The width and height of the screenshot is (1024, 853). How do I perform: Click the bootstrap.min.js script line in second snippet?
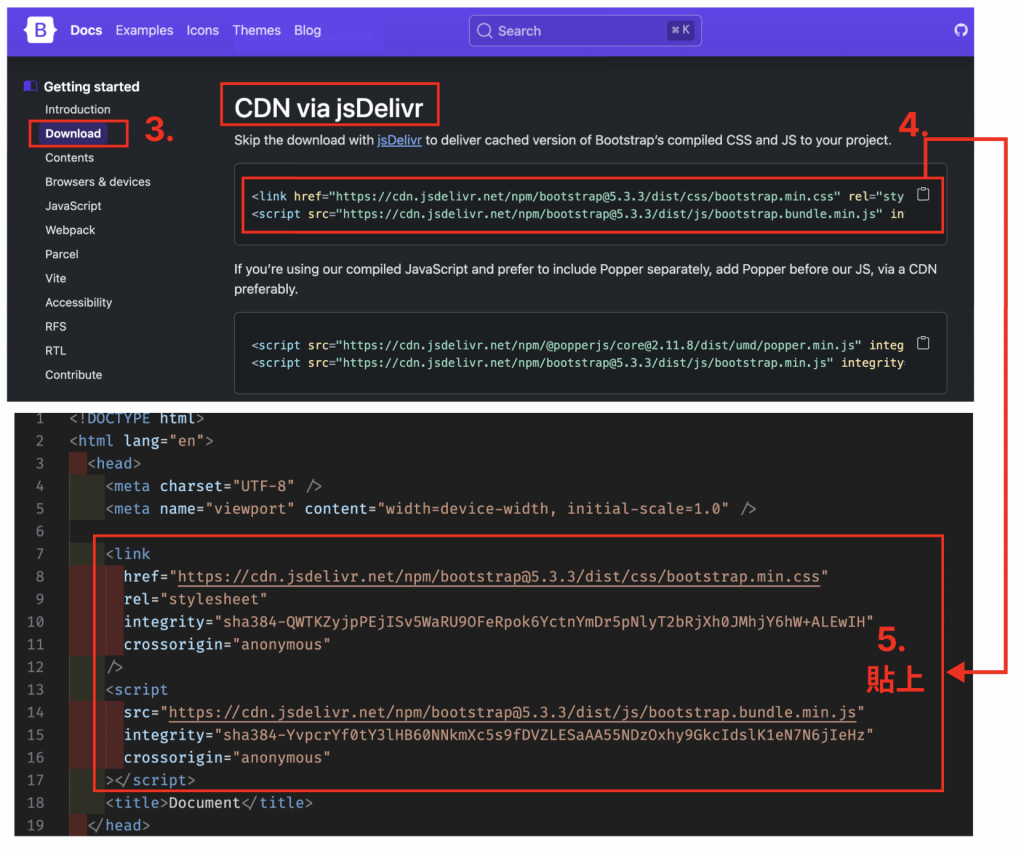[x=577, y=363]
